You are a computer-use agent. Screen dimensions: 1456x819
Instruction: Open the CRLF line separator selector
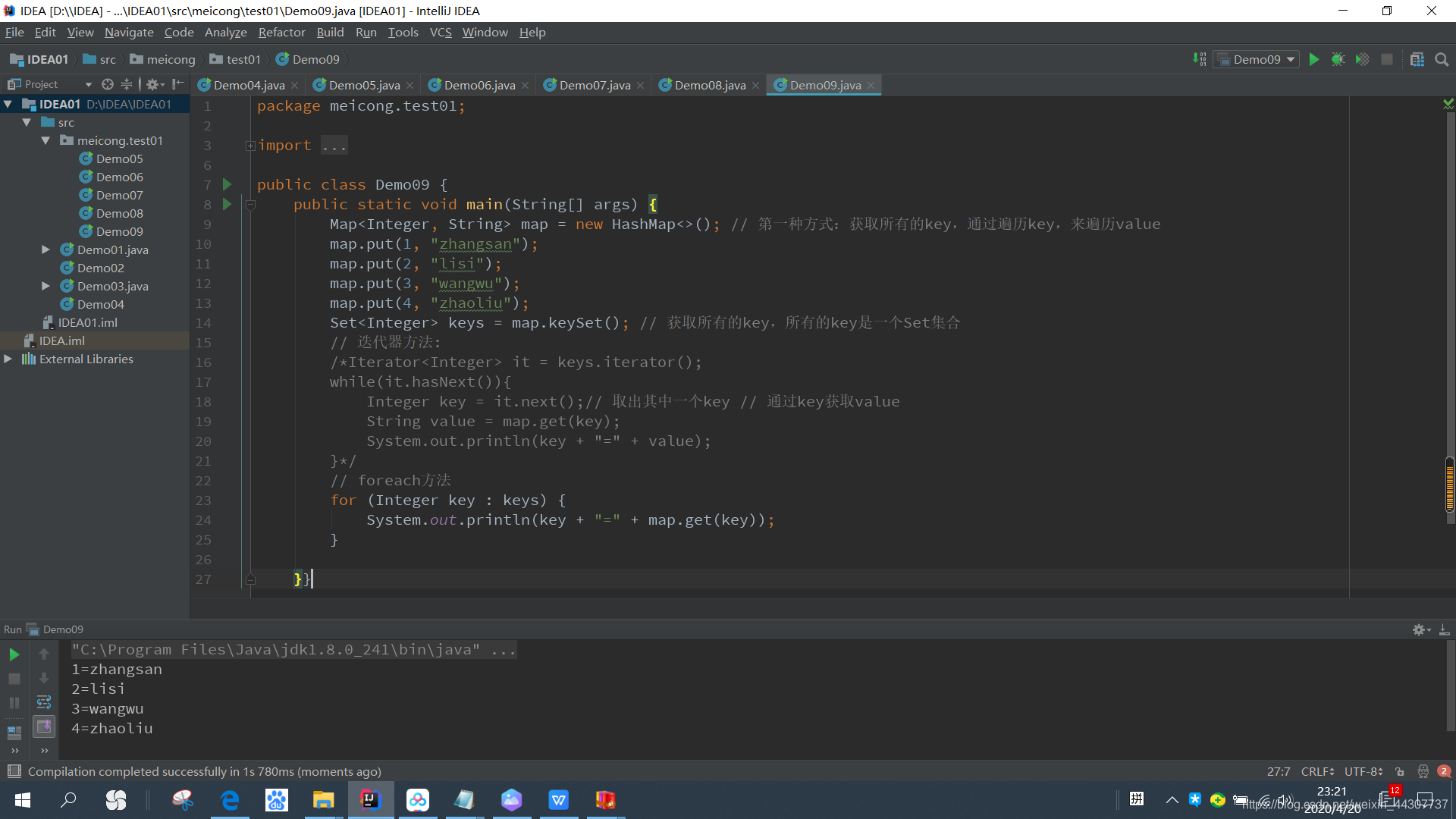pyautogui.click(x=1317, y=771)
